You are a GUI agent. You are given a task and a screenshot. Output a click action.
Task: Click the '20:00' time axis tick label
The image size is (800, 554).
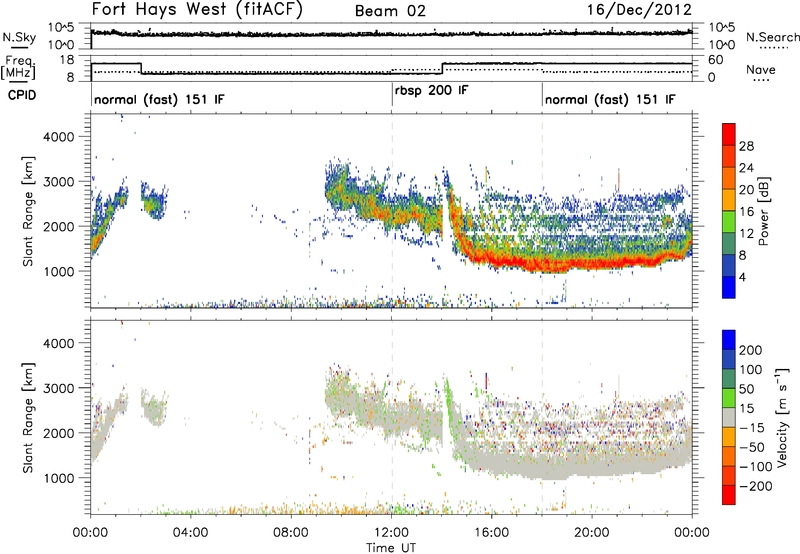click(592, 533)
